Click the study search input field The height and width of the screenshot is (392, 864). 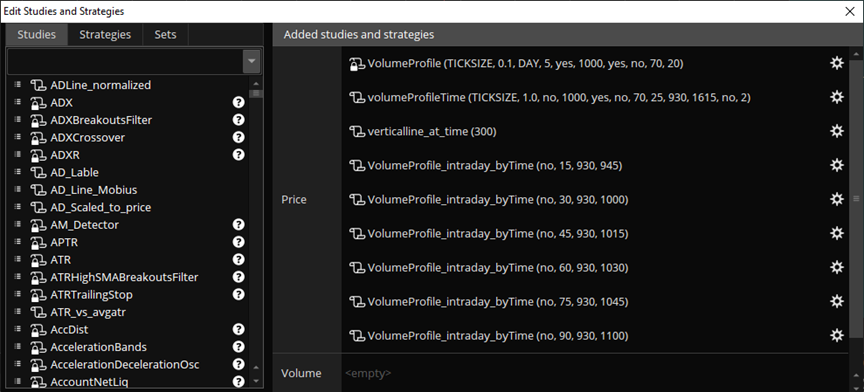[125, 61]
